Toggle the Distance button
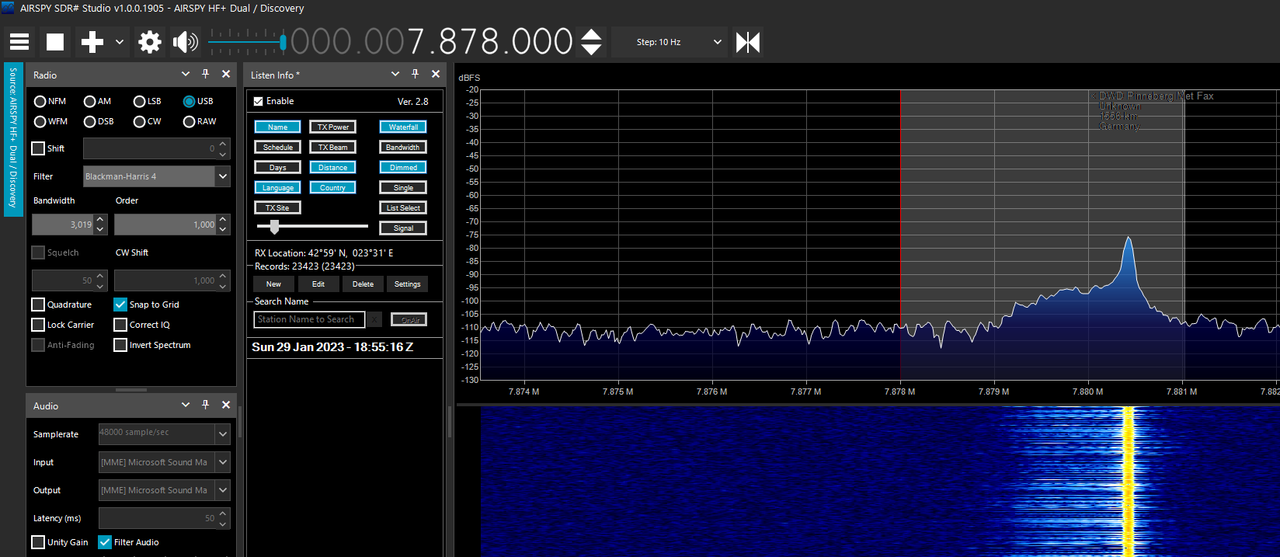This screenshot has height=557, width=1280. pos(333,167)
